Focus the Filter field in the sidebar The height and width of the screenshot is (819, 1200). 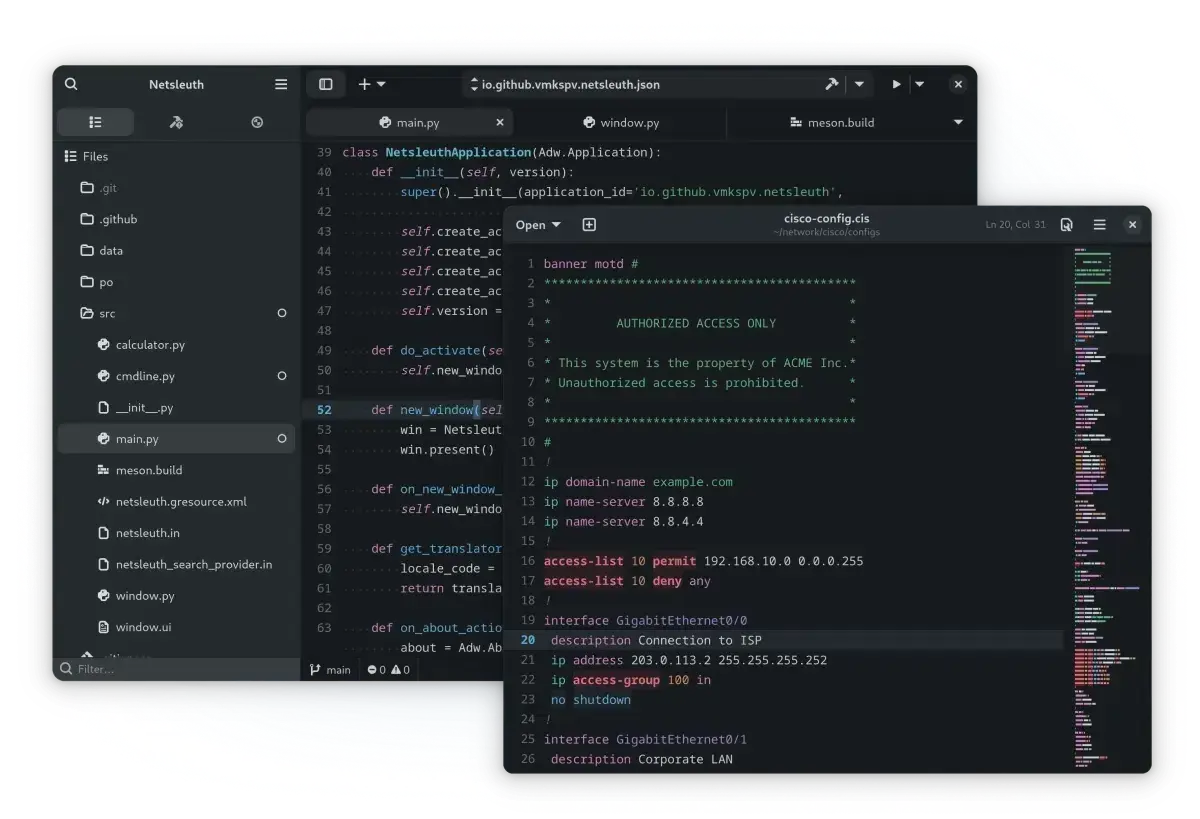click(x=177, y=669)
